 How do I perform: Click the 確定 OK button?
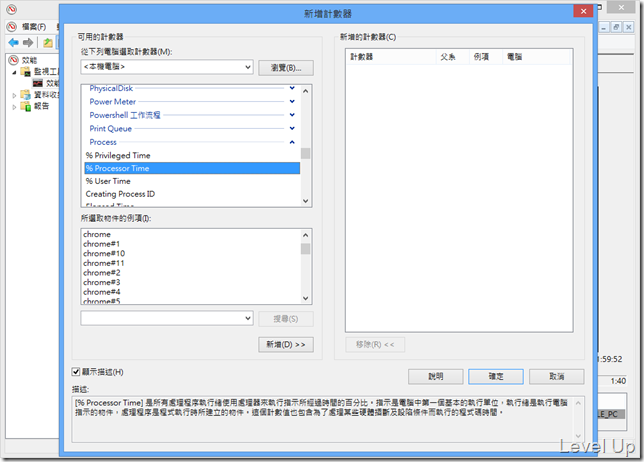click(x=496, y=377)
